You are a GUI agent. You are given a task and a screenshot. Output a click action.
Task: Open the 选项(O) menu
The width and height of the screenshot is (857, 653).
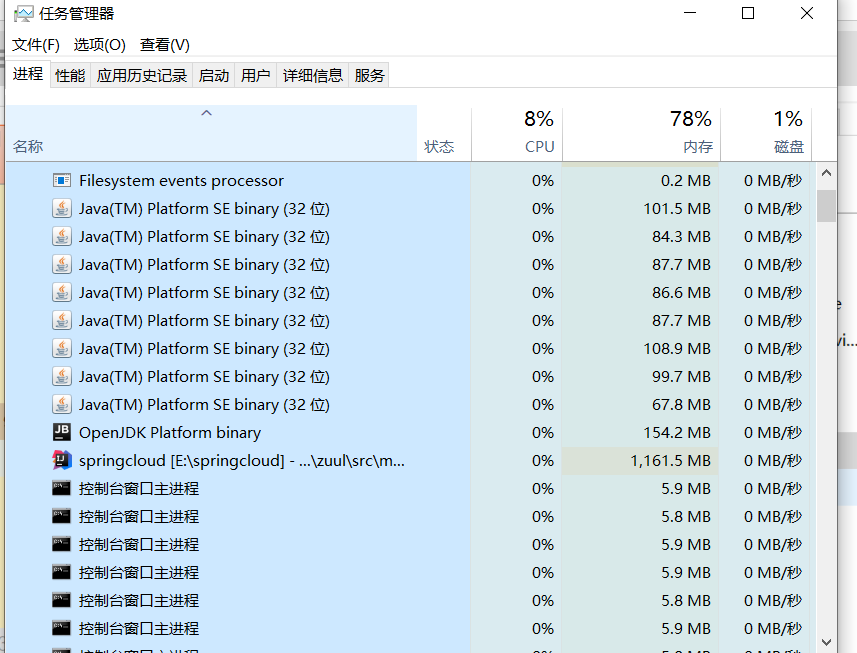pyautogui.click(x=98, y=45)
